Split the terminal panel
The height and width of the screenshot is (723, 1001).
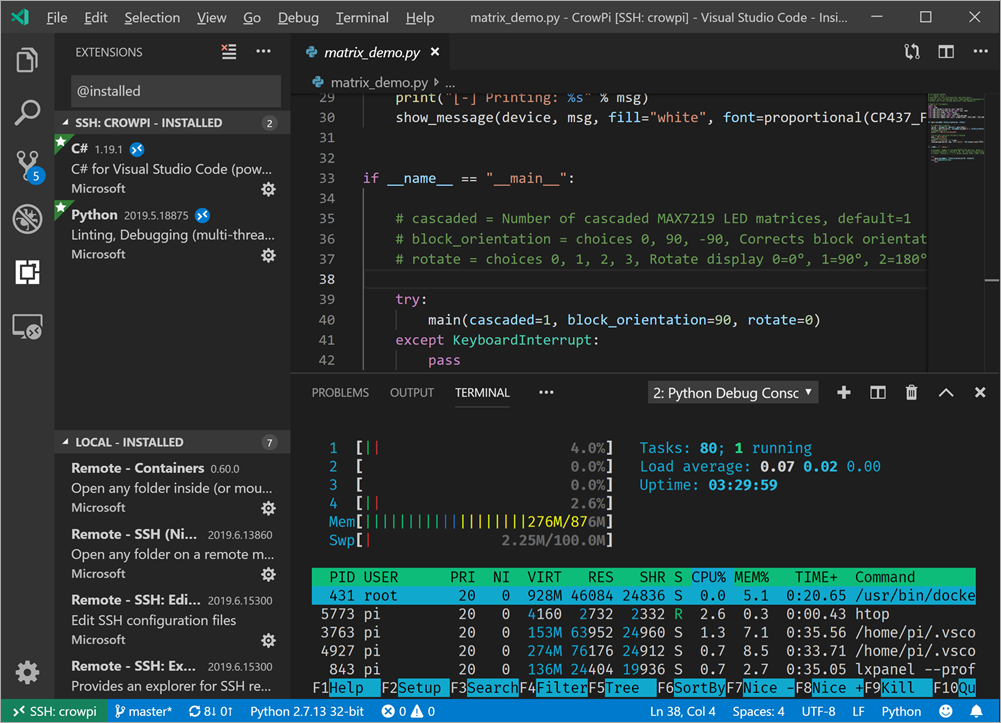[x=878, y=392]
